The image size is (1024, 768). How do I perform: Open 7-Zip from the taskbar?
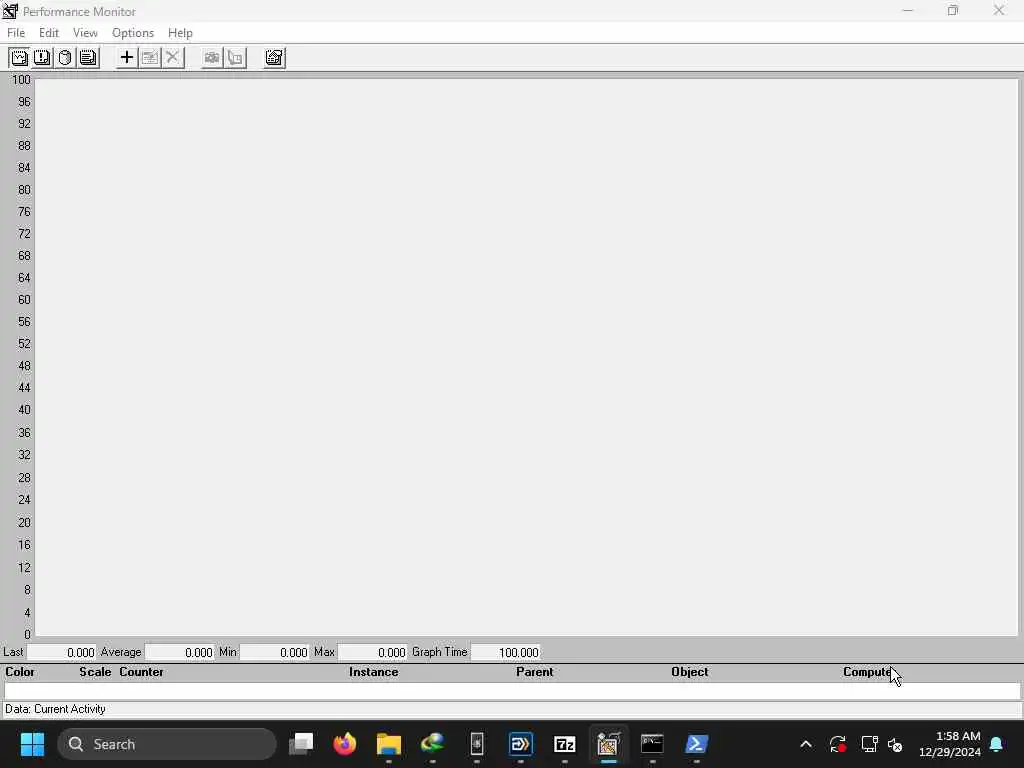point(564,744)
